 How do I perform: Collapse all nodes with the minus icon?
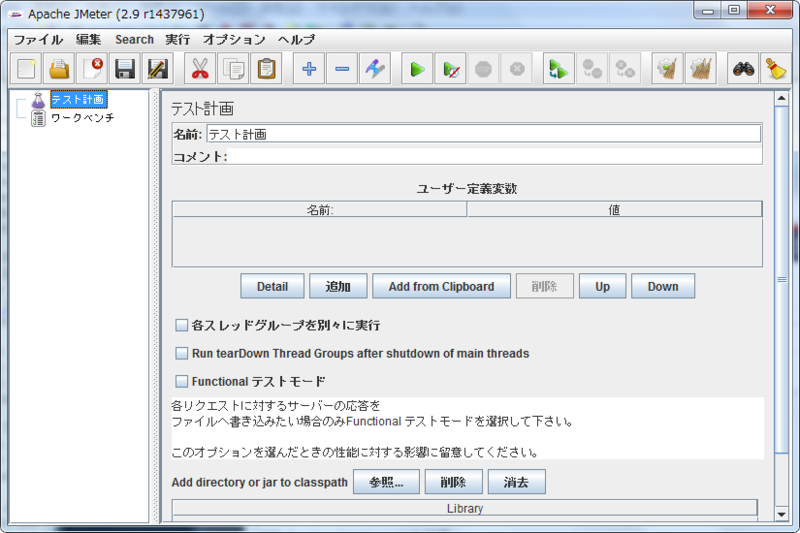tap(342, 68)
